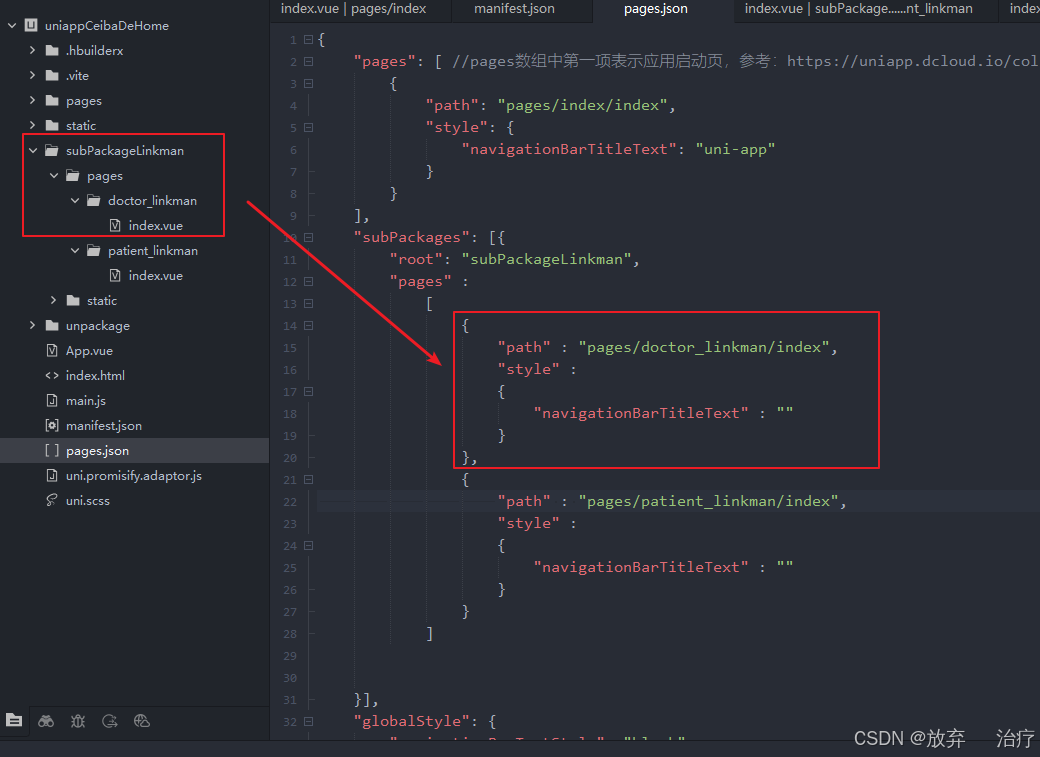
Task: Expand the .vite folder chevron
Action: [x=32, y=75]
